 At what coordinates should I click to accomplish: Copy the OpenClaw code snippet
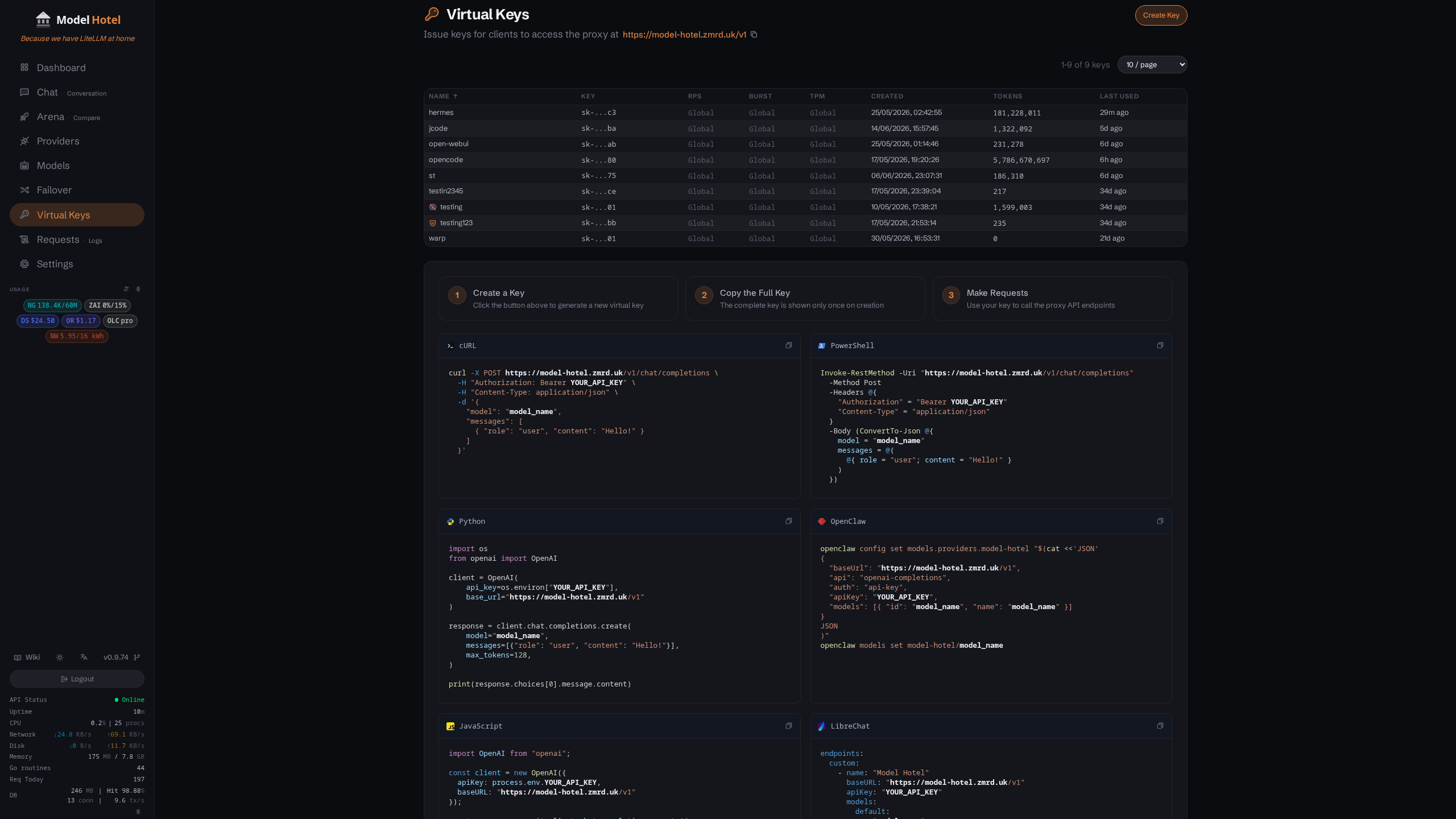click(x=1160, y=522)
